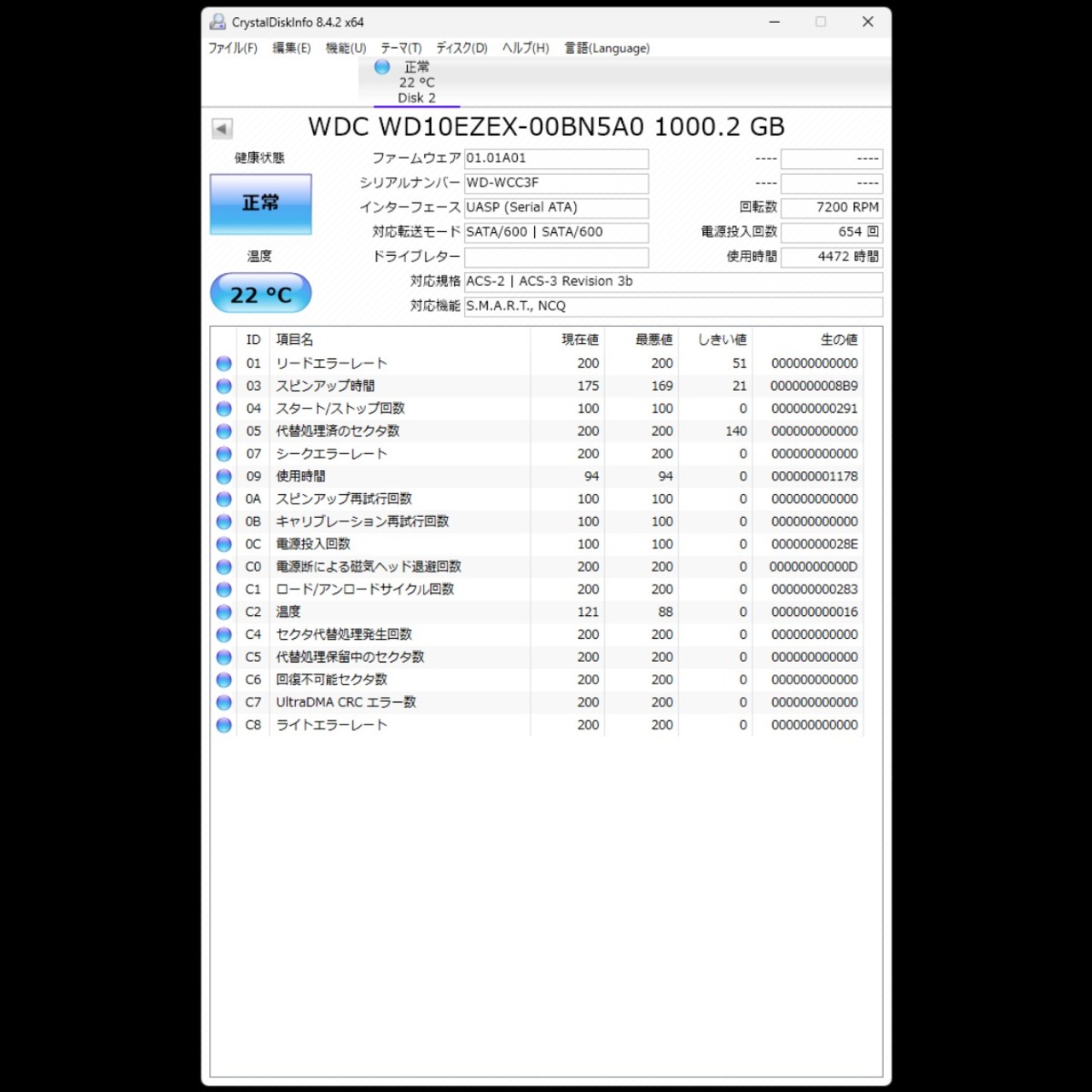Click threshold value 140
The height and width of the screenshot is (1092, 1092).
736,431
